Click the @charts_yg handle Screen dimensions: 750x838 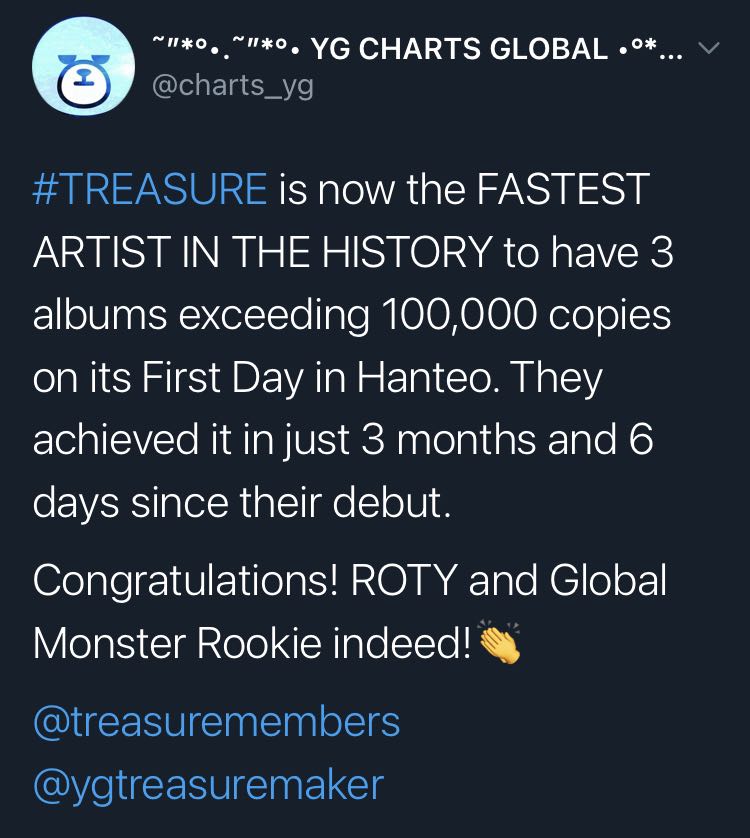tap(233, 86)
